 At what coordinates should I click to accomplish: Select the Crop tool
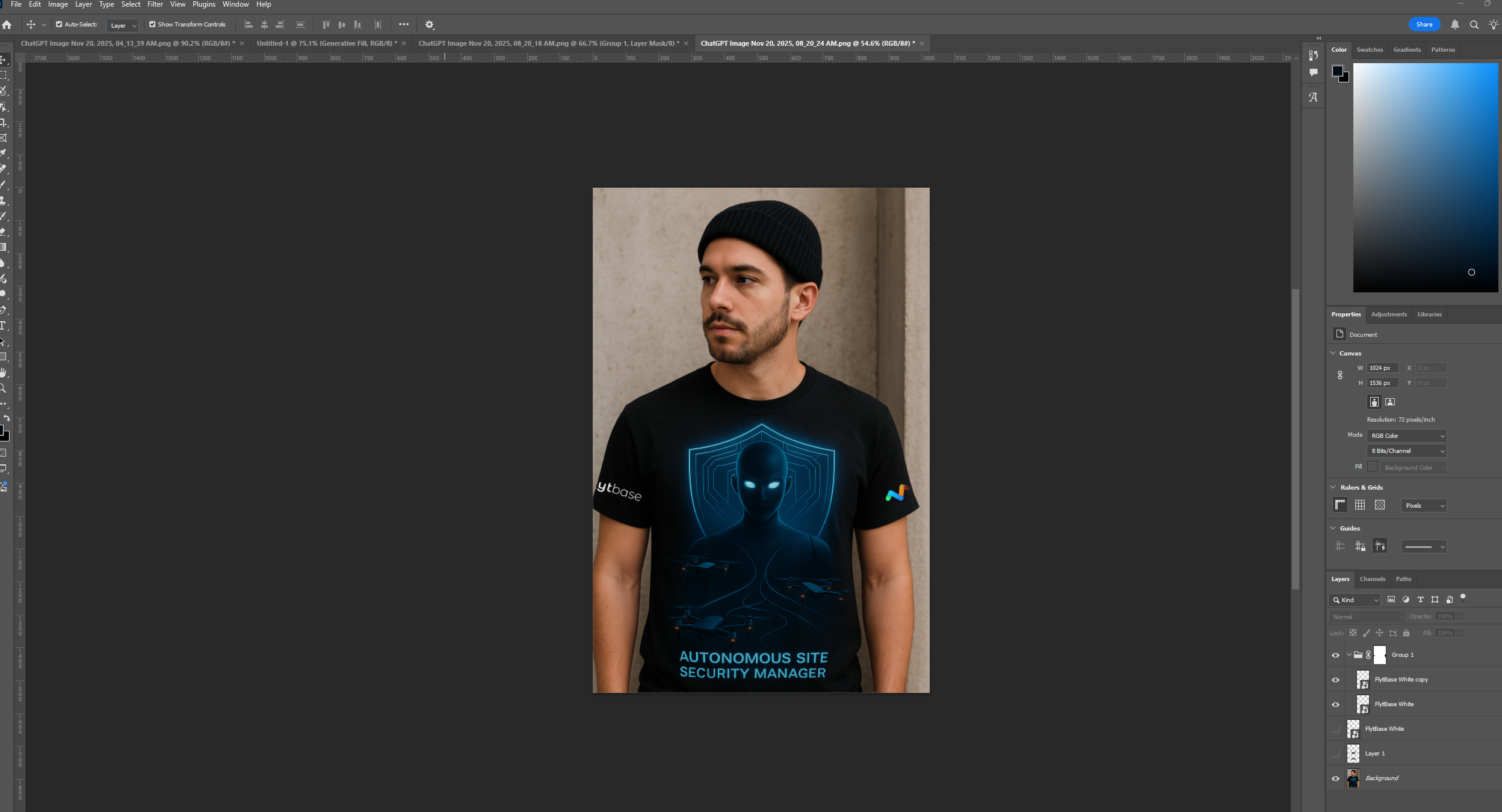tap(3, 123)
